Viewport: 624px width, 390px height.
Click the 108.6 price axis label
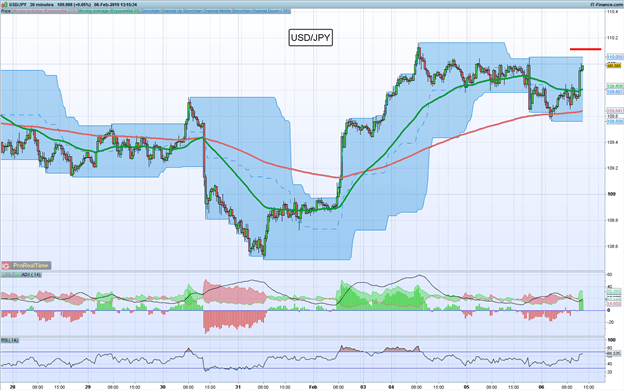tap(612, 246)
